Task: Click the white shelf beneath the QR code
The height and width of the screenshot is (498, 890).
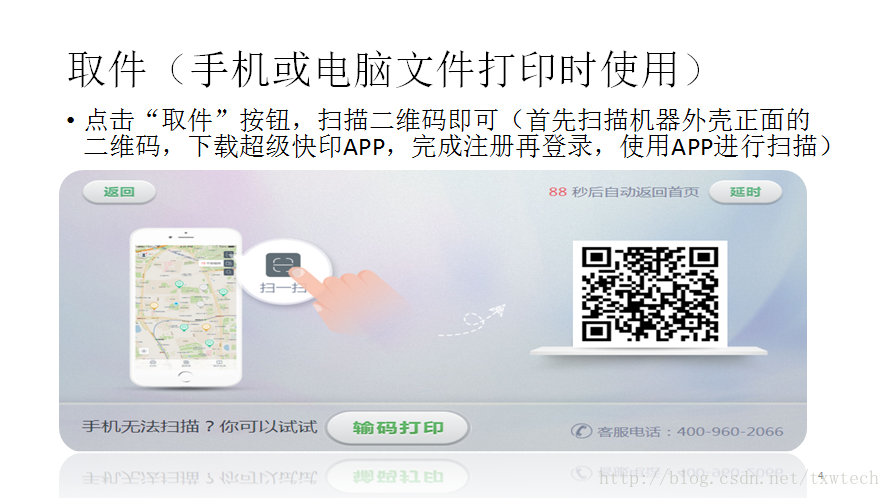Action: click(649, 351)
